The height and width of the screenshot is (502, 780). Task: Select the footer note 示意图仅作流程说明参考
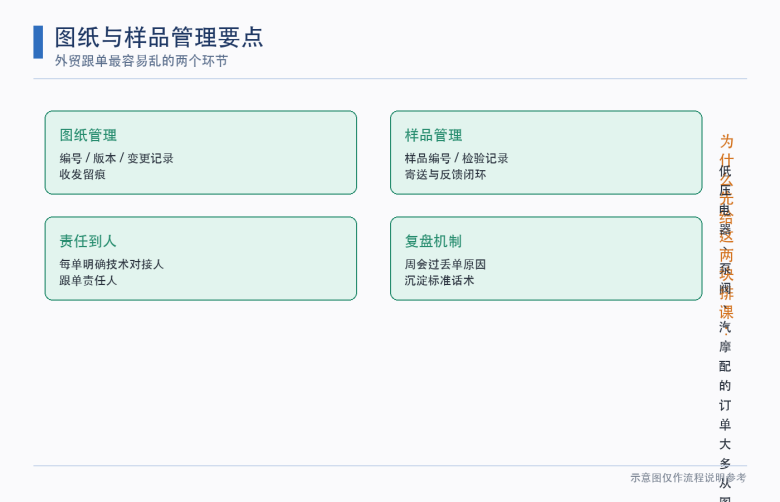coord(688,478)
